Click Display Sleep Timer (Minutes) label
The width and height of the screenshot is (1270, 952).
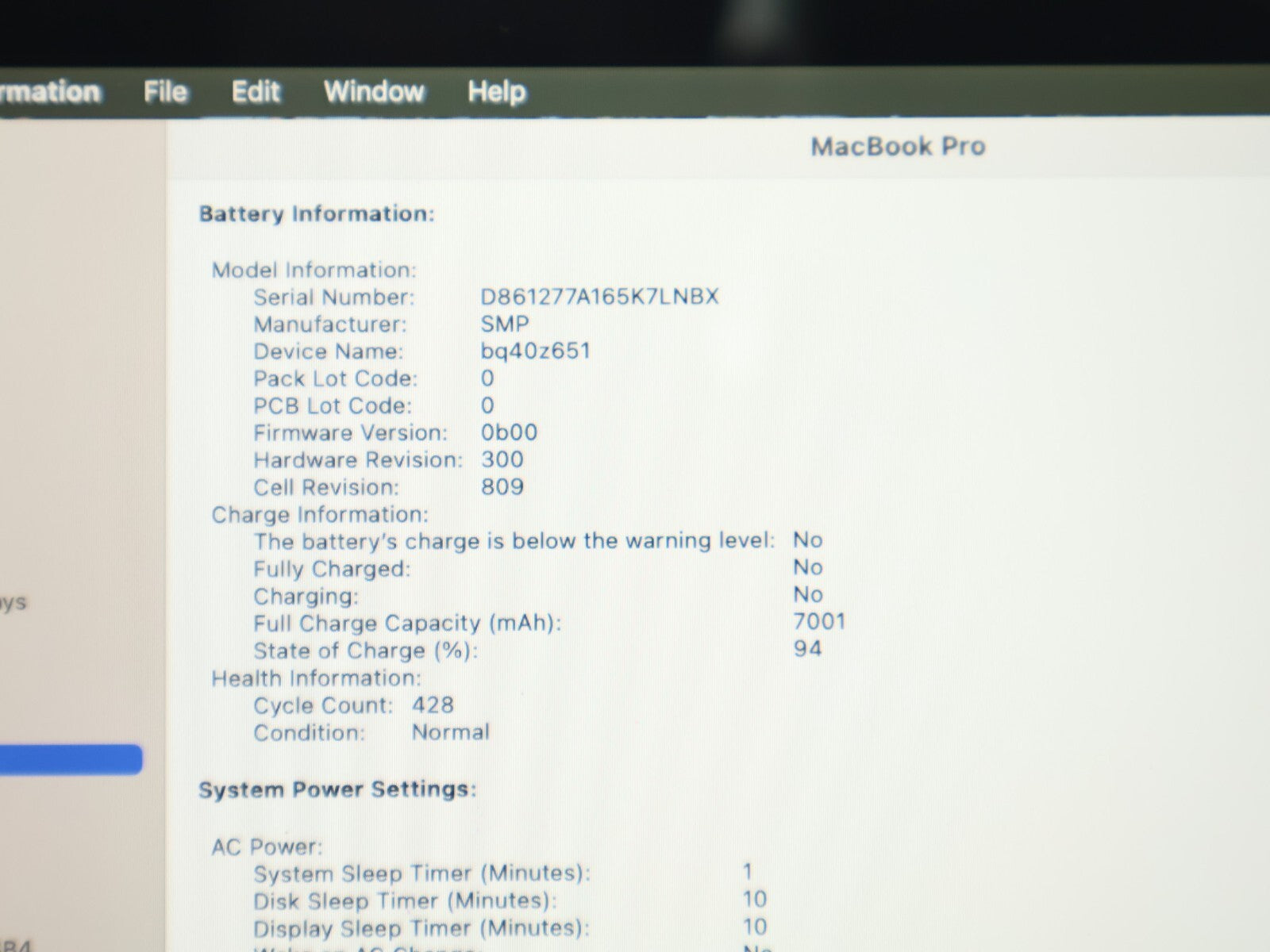pos(421,928)
